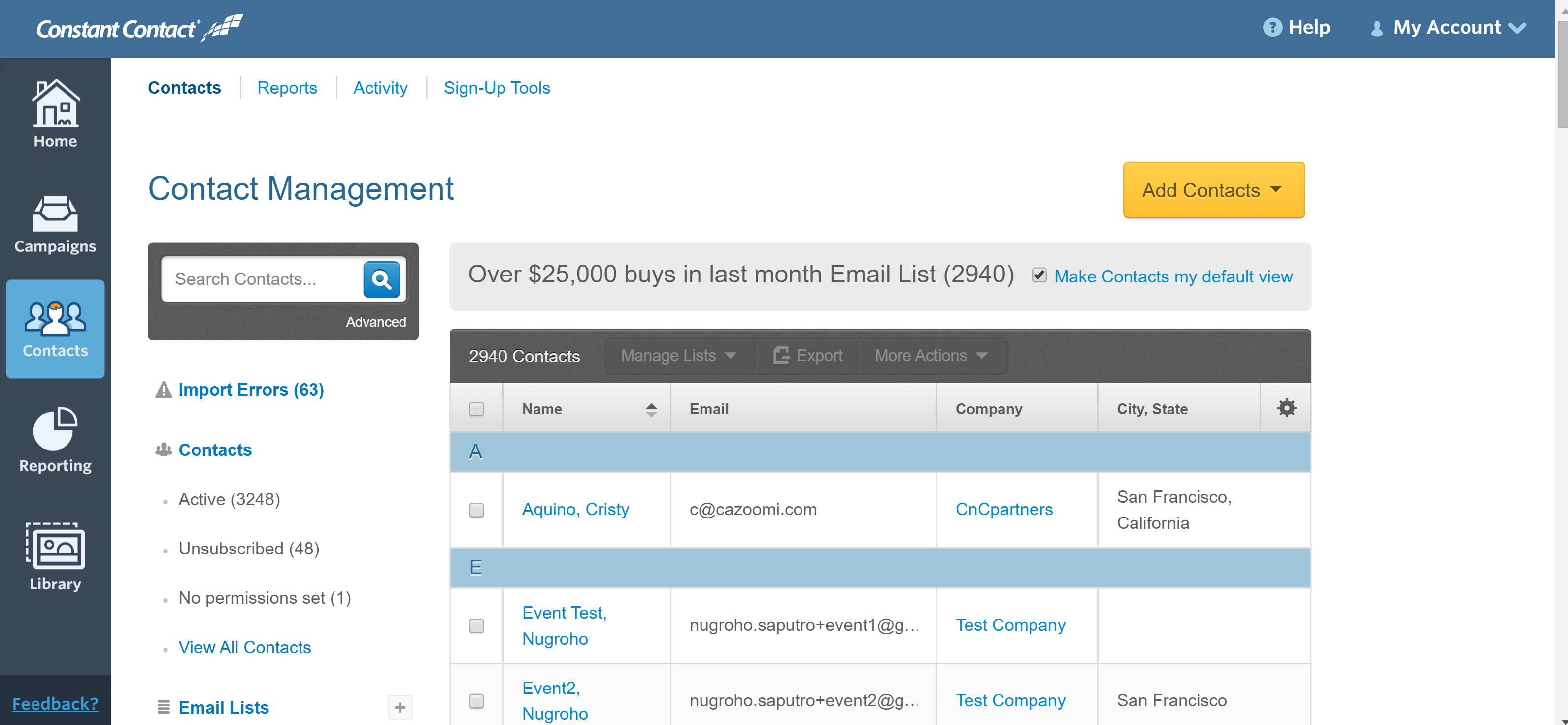Select the Aquino, Cristy row checkbox
This screenshot has height=725, width=1568.
pyautogui.click(x=476, y=509)
